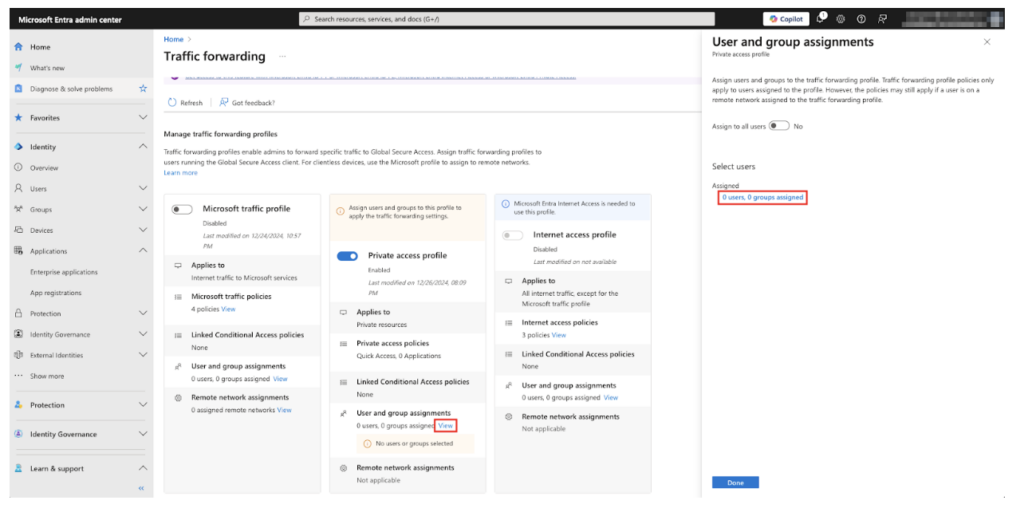Viewport: 1024px width, 512px height.
Task: Click the What's new rocket icon
Action: pos(19,68)
